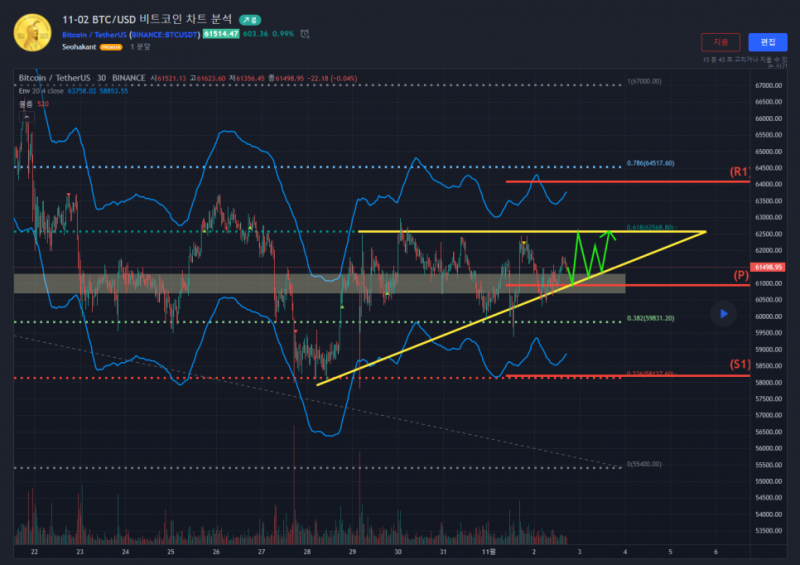Click the gold Bitcoin coin avatar
Screen dimensions: 800x565
coord(32,33)
